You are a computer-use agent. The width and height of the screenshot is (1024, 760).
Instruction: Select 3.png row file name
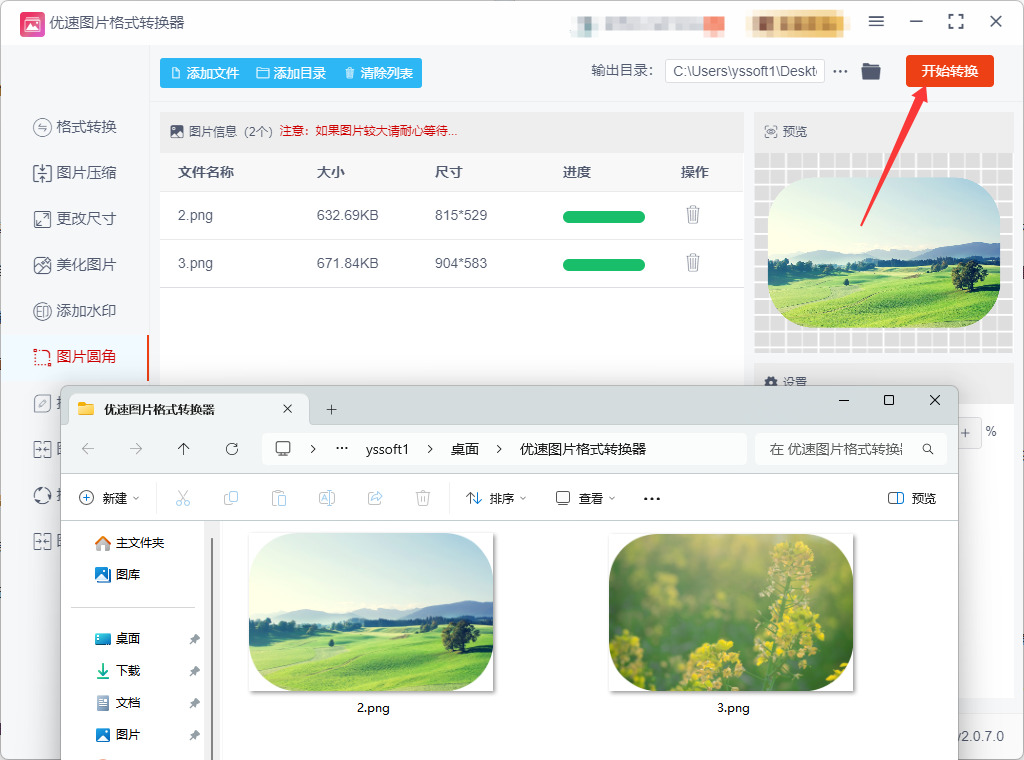[x=195, y=263]
